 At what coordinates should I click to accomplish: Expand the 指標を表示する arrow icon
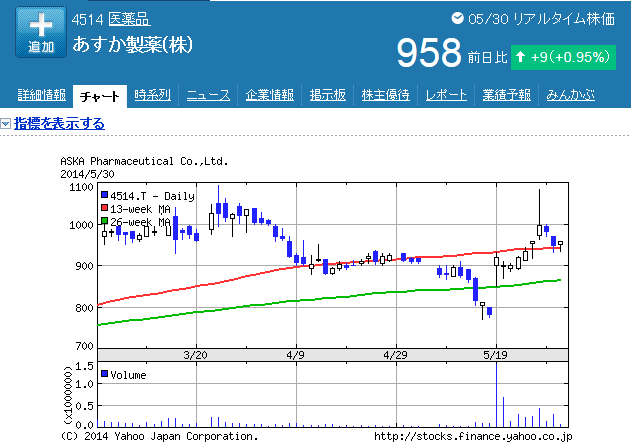[5, 124]
